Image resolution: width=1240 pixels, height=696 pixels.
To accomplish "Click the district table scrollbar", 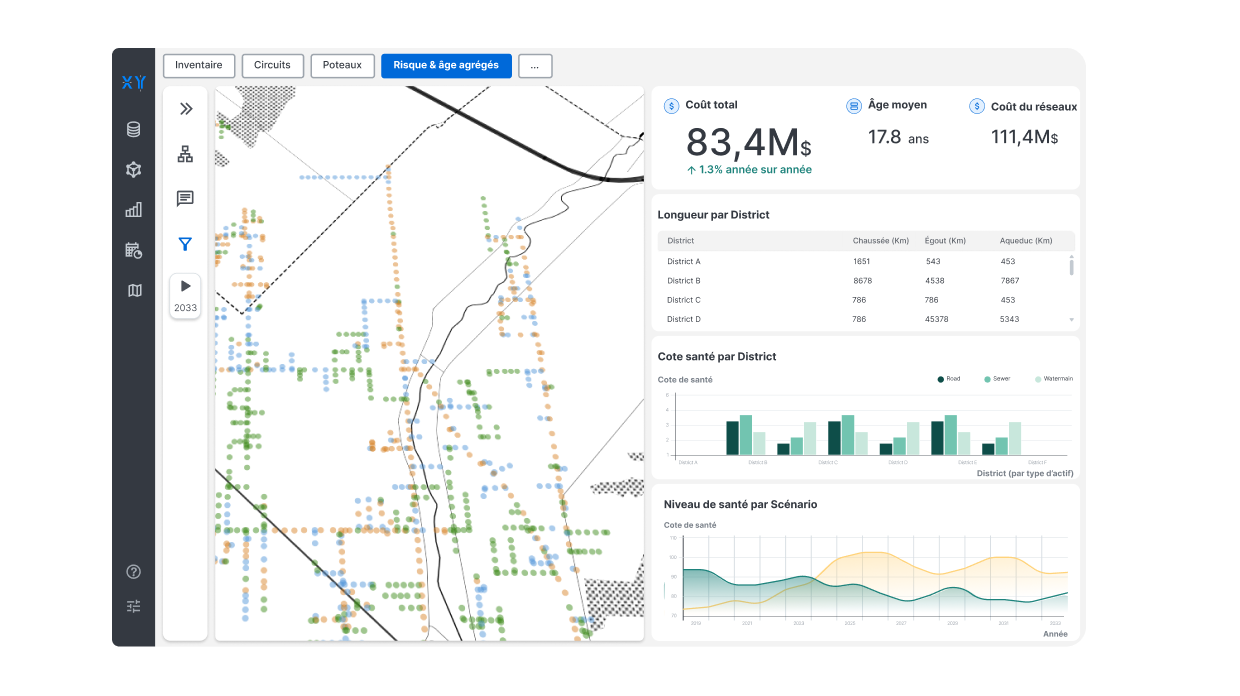I will (1071, 266).
